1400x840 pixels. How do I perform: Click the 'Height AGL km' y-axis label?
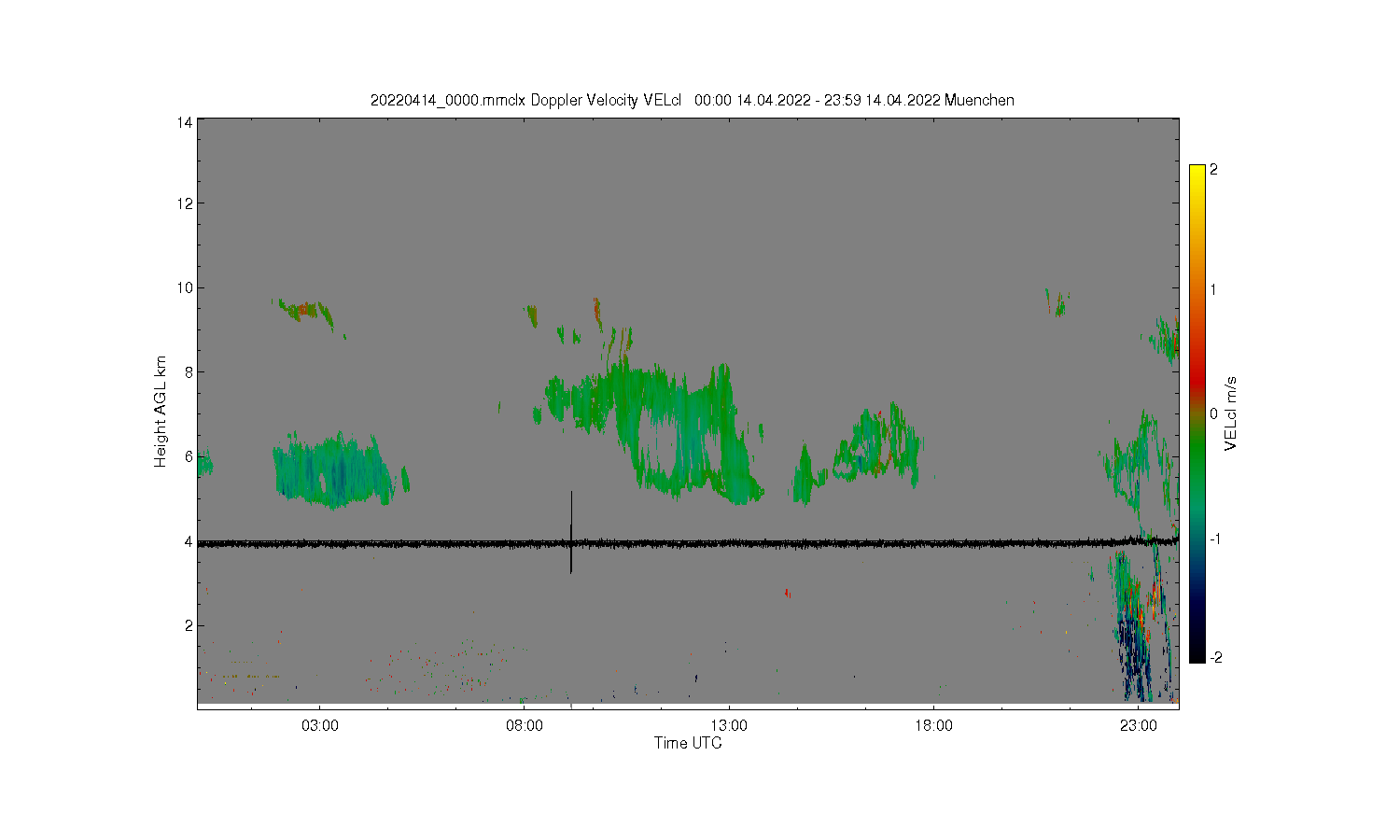(161, 412)
